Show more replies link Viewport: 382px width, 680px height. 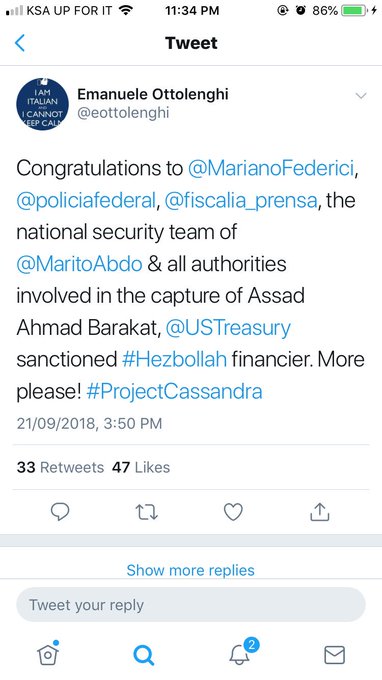(x=190, y=570)
